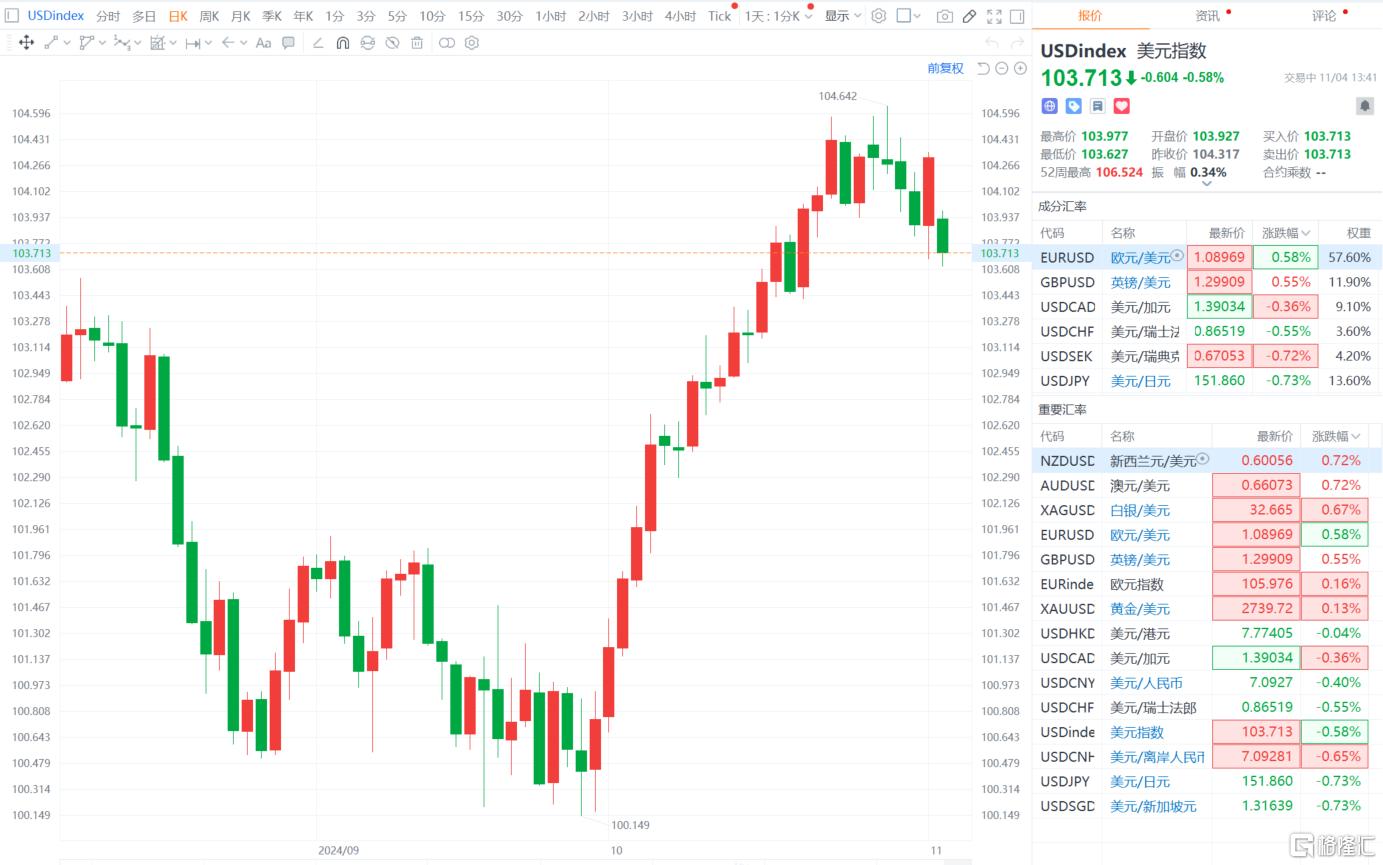Delete drawings with the trash icon
The height and width of the screenshot is (865, 1383).
pyautogui.click(x=417, y=43)
